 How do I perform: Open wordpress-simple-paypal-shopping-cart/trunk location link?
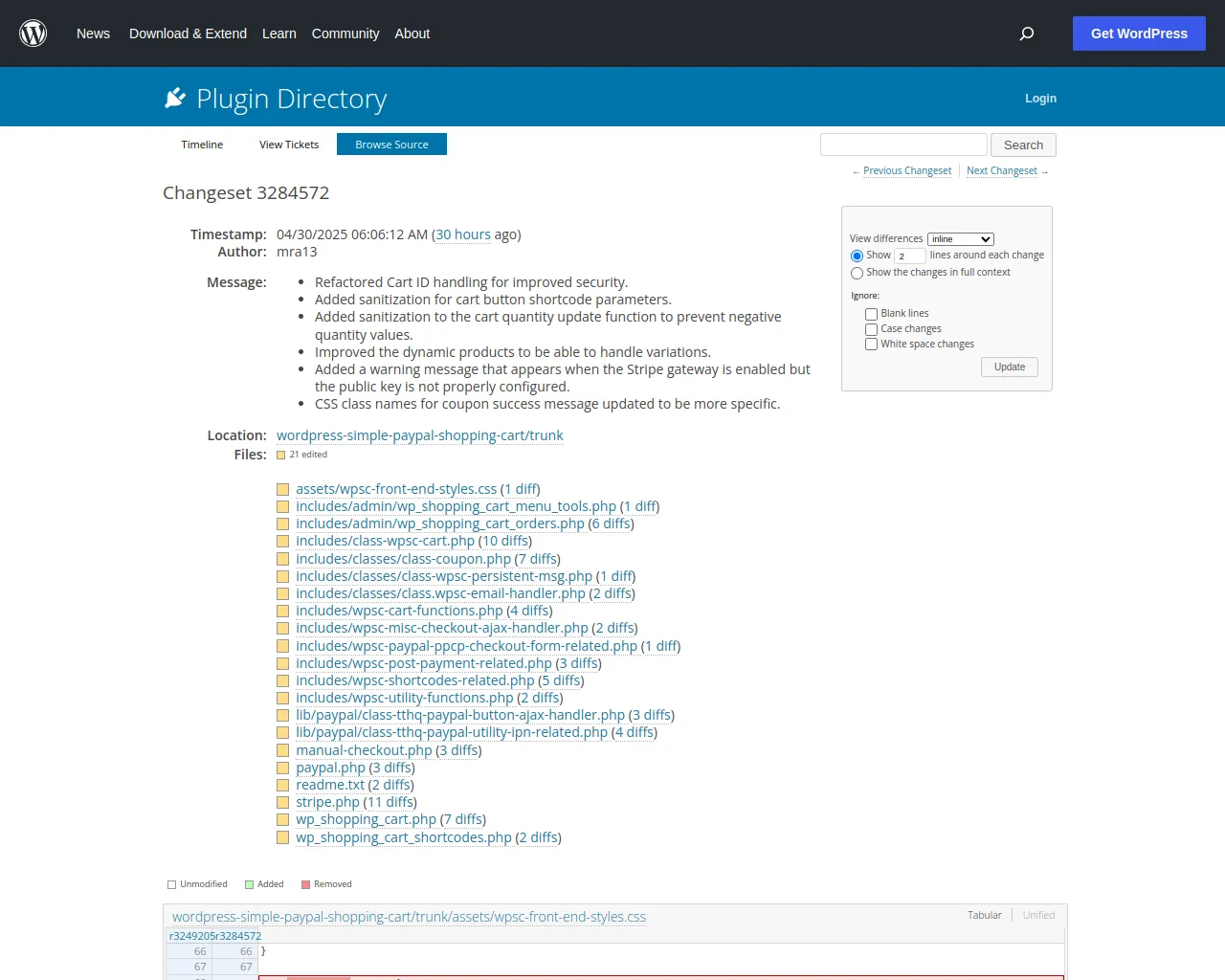(420, 435)
